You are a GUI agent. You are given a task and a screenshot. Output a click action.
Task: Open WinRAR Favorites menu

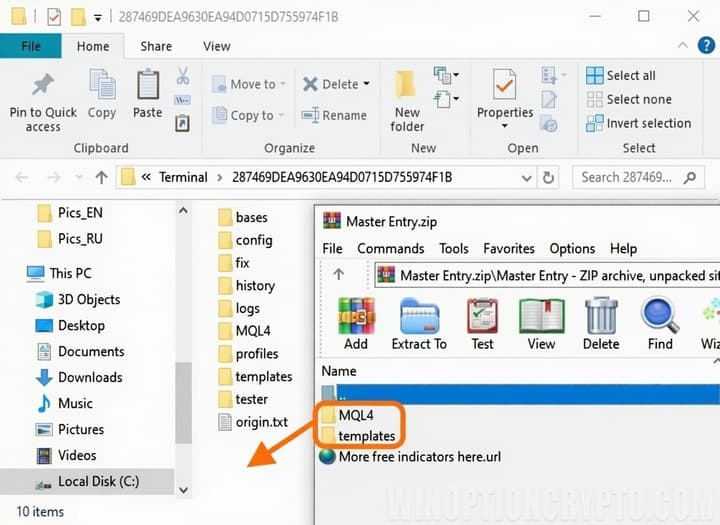(x=509, y=248)
